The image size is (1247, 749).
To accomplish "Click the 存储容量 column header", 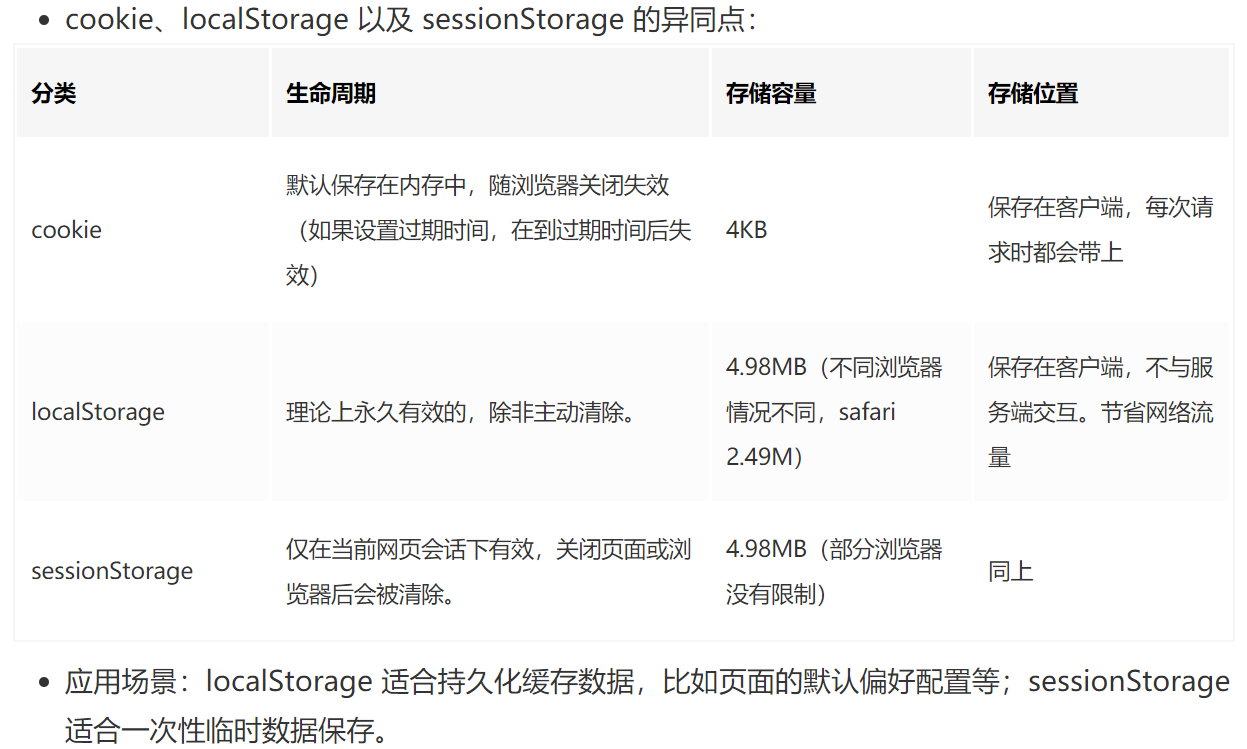I will pos(771,94).
